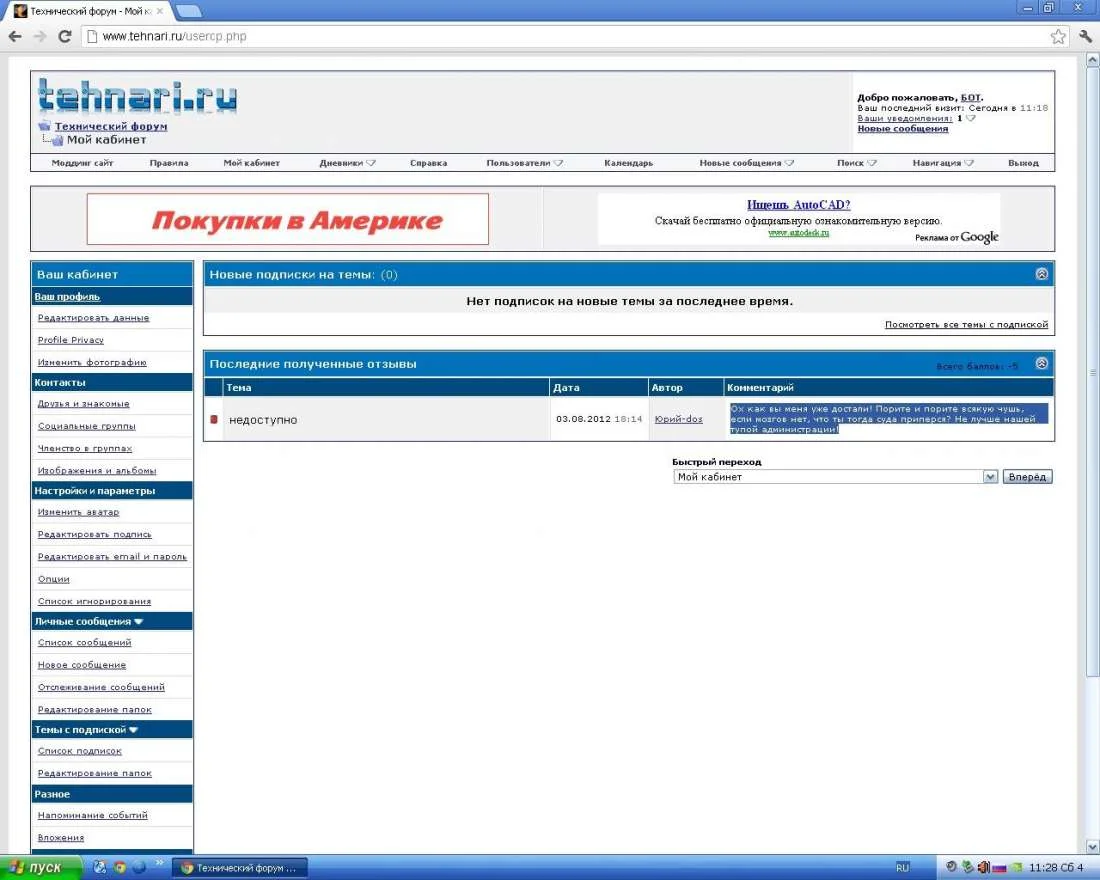Expand the Ваши уведомления dropdown arrow
The width and height of the screenshot is (1100, 880).
(x=971, y=118)
